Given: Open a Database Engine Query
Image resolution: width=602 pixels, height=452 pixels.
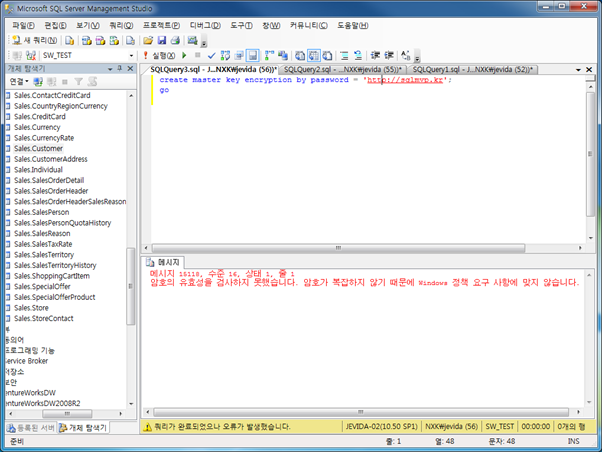Looking at the screenshot, I should [69, 40].
